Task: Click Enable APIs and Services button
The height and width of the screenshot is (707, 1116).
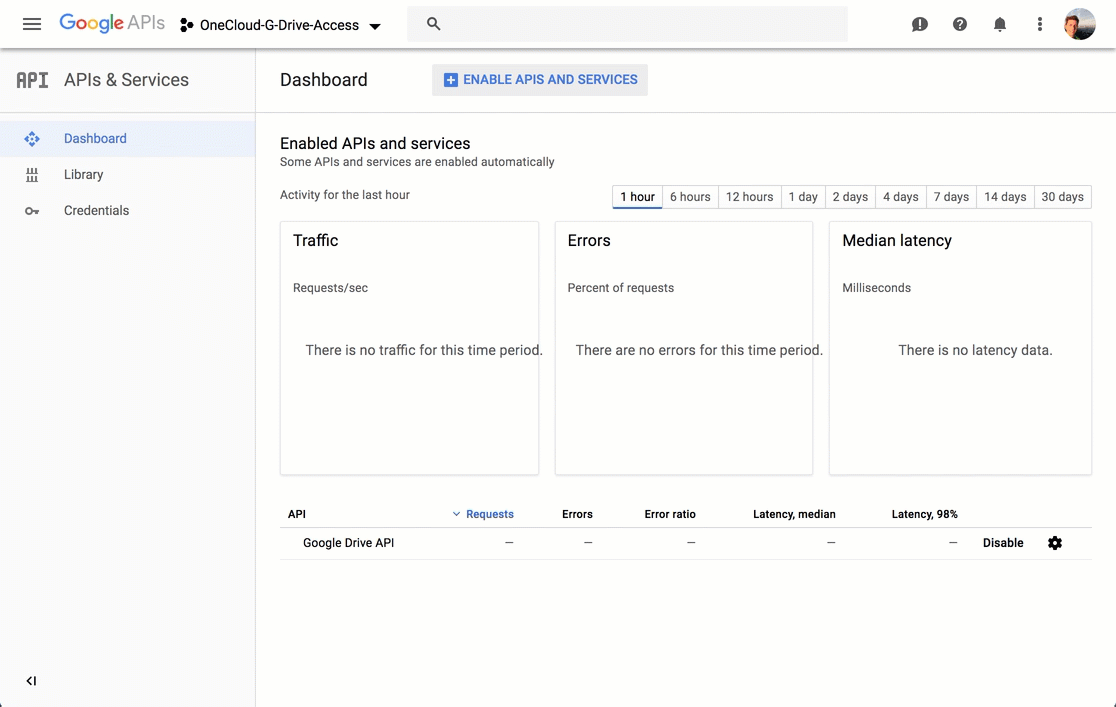Action: coord(540,80)
